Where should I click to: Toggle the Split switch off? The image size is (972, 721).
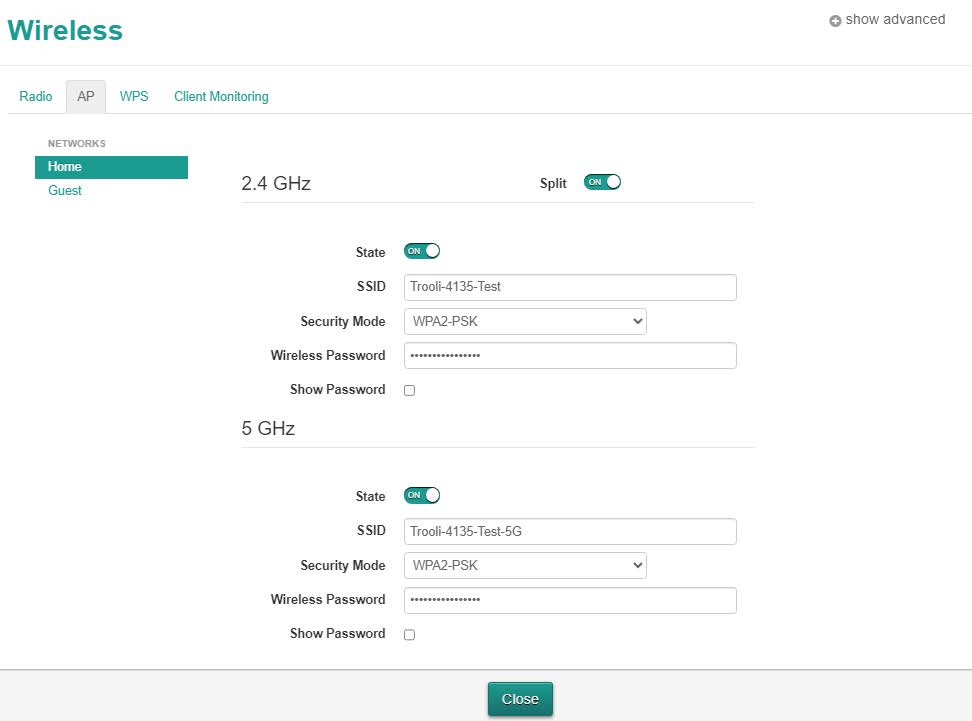pyautogui.click(x=602, y=182)
